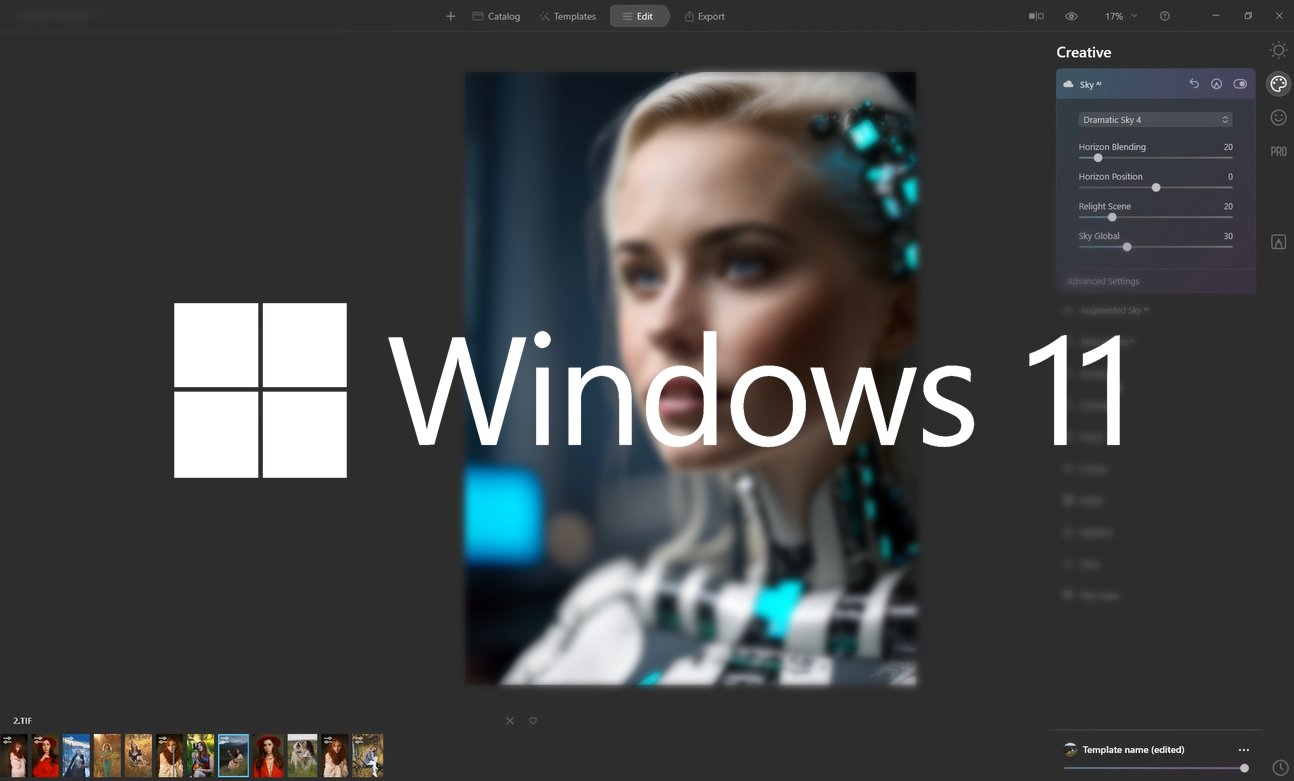The width and height of the screenshot is (1294, 781).
Task: Toggle the before/after compare icon
Action: point(1036,16)
